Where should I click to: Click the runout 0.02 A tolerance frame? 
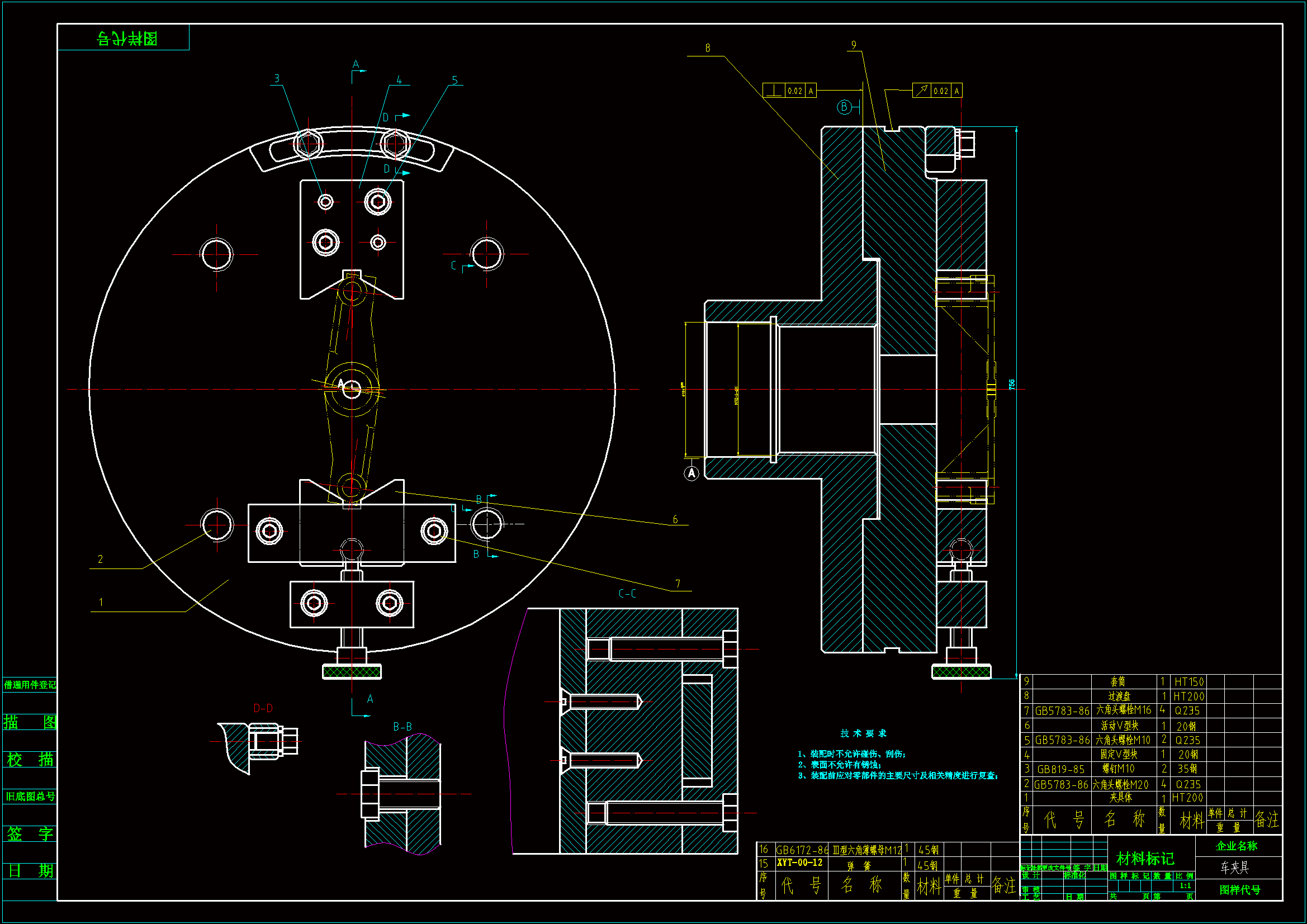tap(937, 91)
